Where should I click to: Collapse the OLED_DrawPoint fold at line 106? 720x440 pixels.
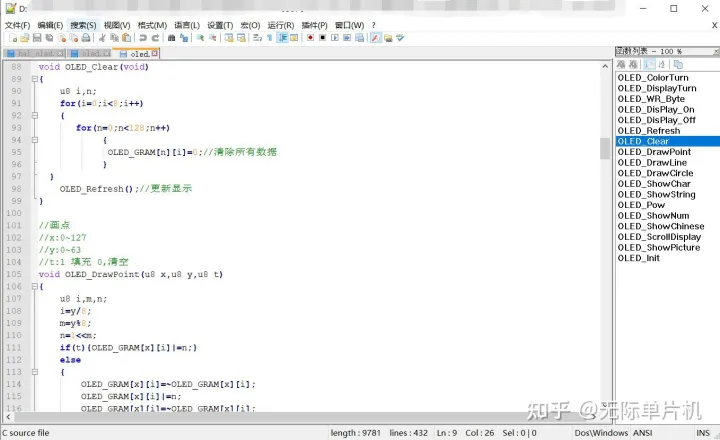point(34,287)
